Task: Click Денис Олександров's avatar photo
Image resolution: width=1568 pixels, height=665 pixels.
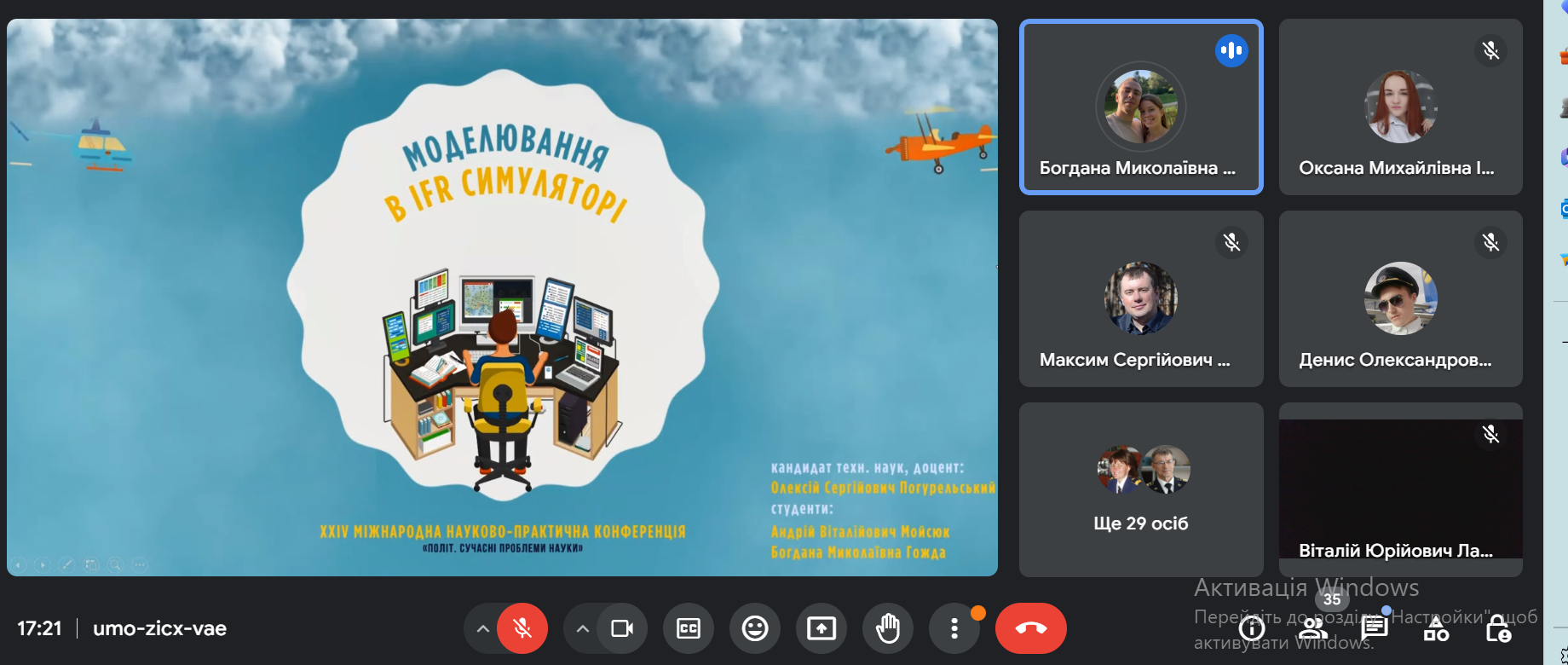Action: 1400,298
